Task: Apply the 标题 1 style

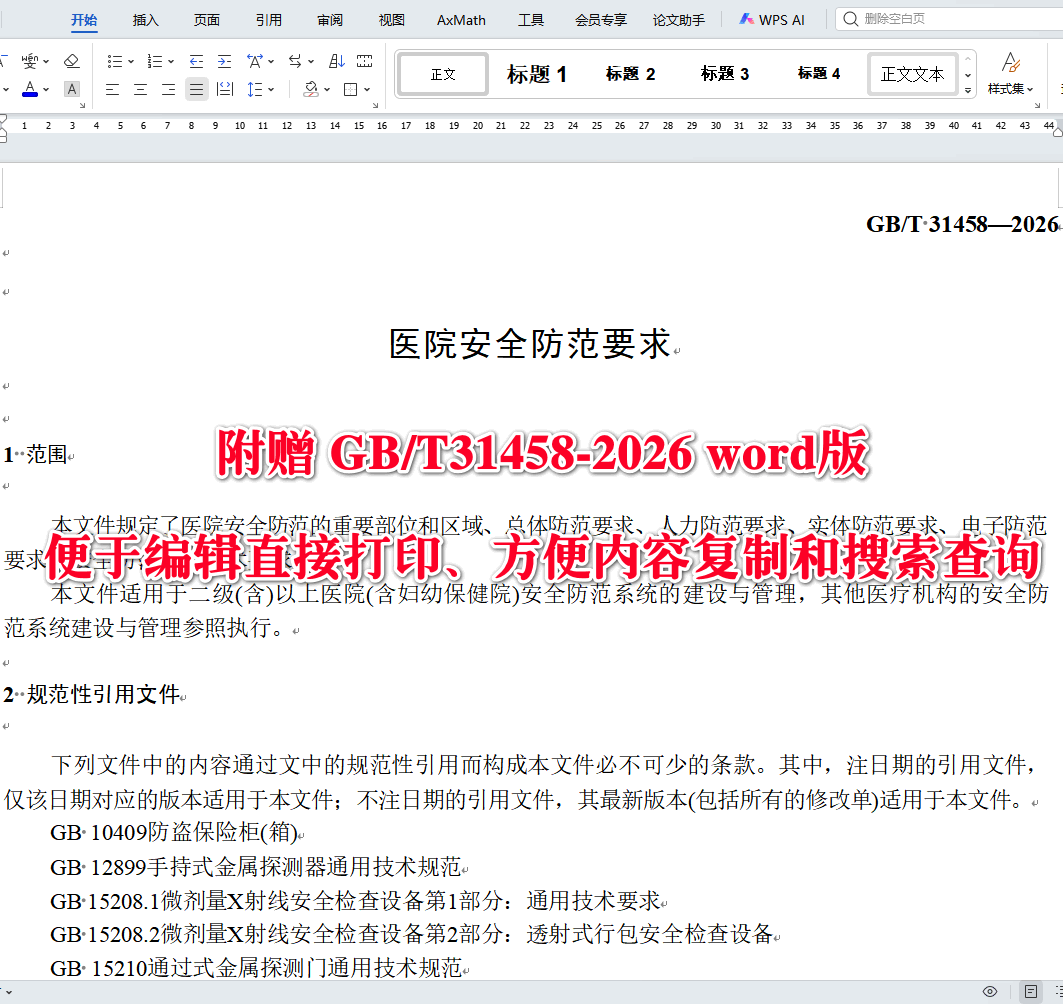Action: [537, 73]
